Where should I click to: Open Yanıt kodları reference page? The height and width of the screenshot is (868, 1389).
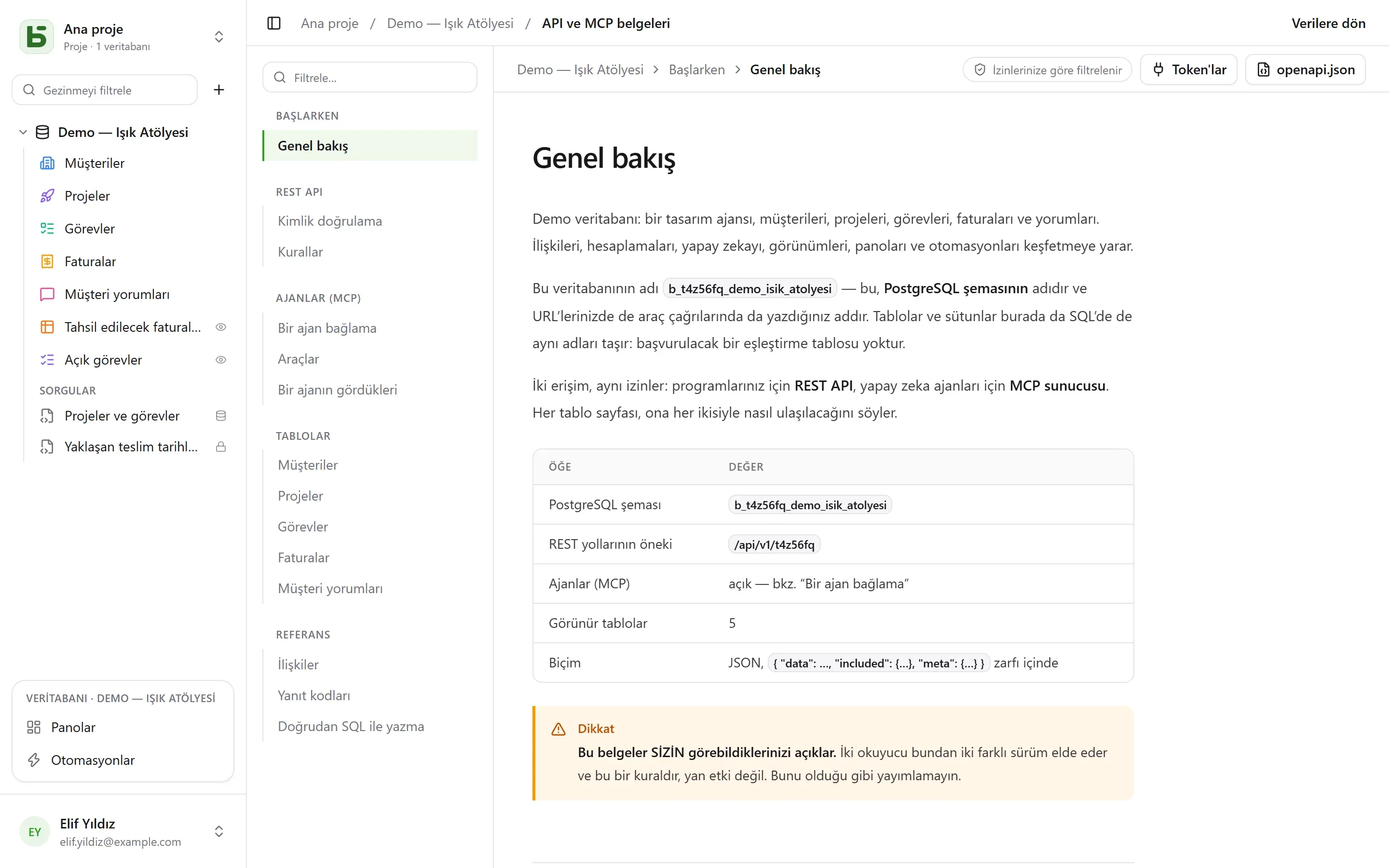pyautogui.click(x=313, y=695)
